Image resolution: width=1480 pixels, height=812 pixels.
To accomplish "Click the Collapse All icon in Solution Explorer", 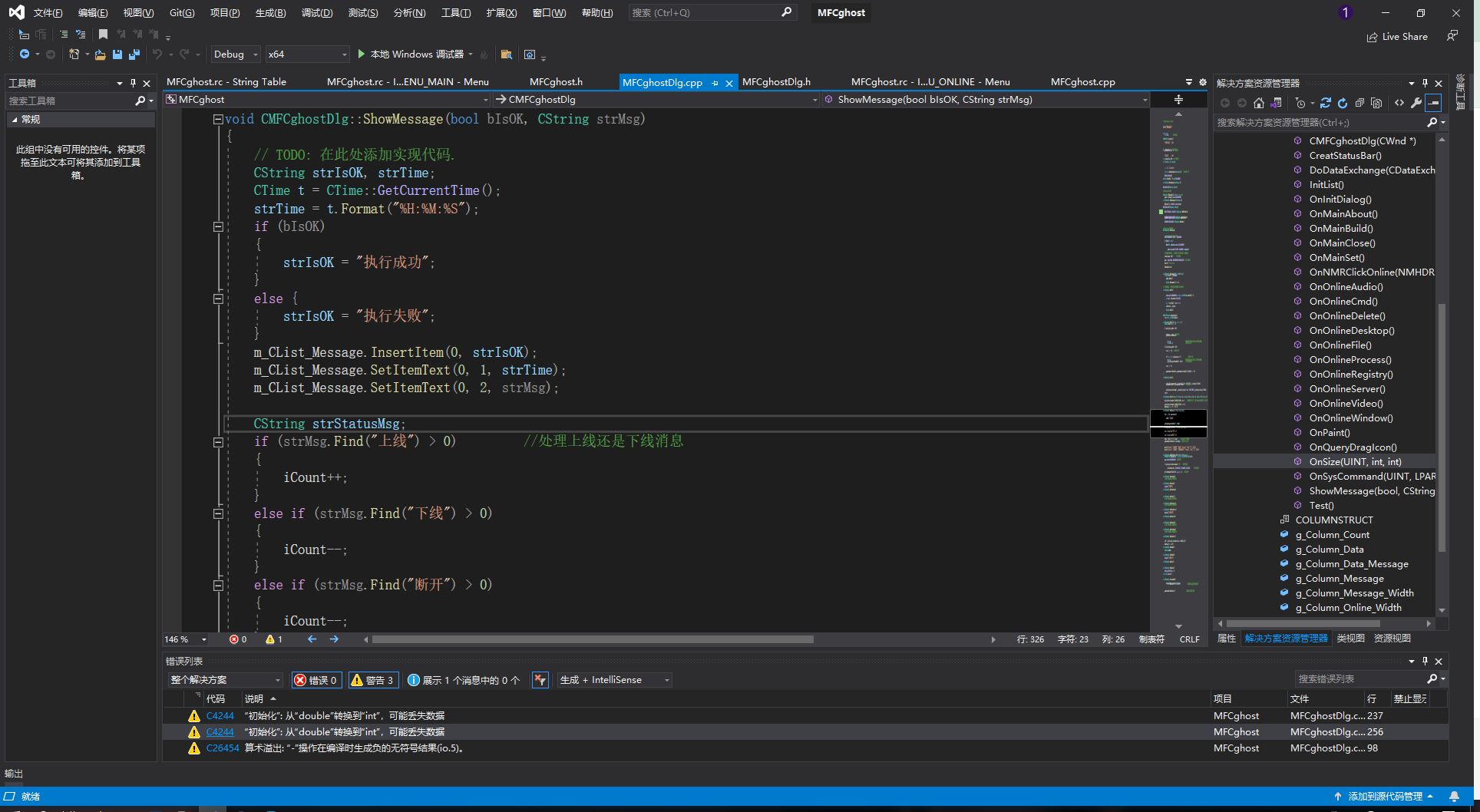I will (x=1359, y=103).
